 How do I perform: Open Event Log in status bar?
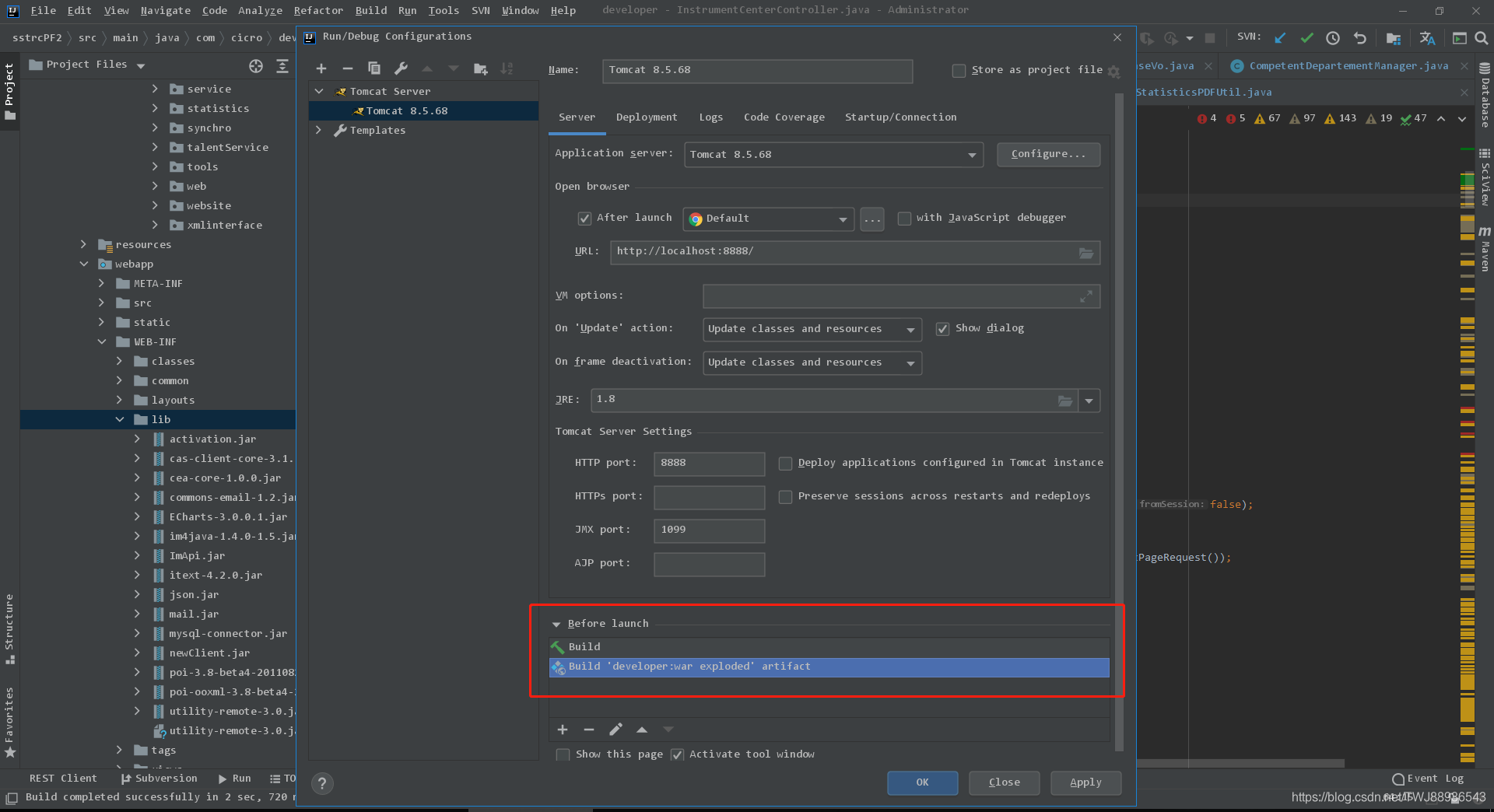[x=1429, y=779]
